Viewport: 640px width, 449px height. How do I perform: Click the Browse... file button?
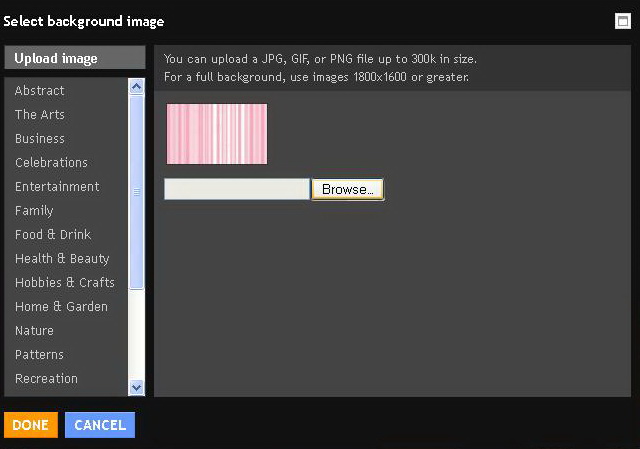(347, 189)
